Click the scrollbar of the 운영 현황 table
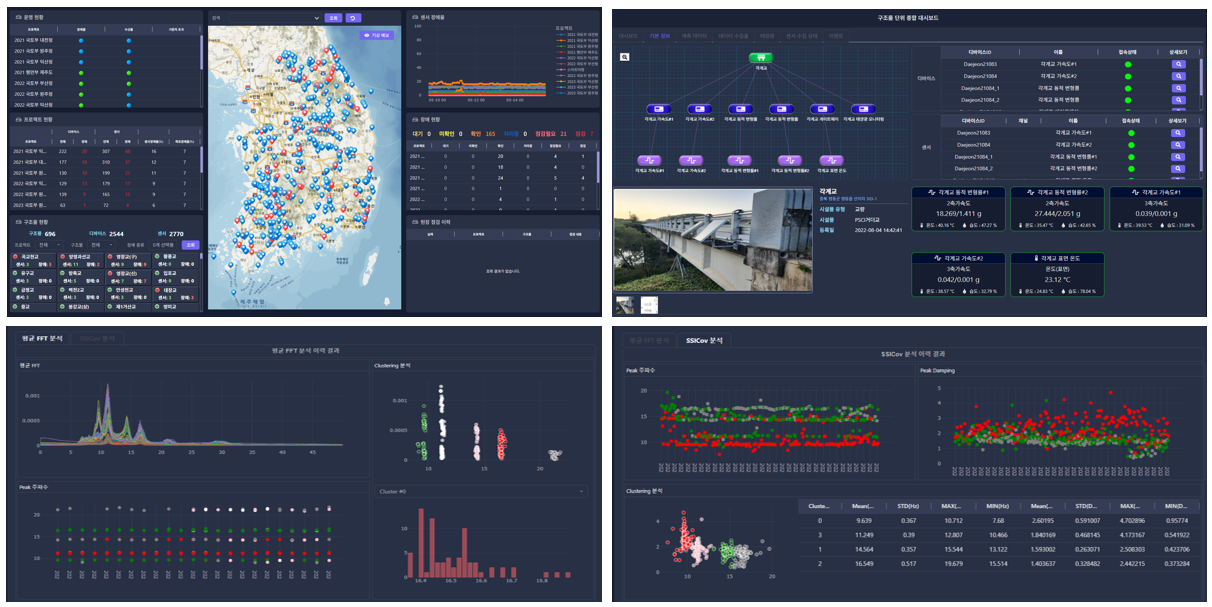 (203, 52)
